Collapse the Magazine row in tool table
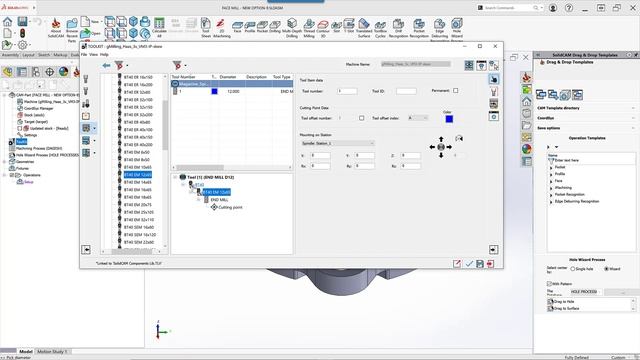 tap(175, 84)
